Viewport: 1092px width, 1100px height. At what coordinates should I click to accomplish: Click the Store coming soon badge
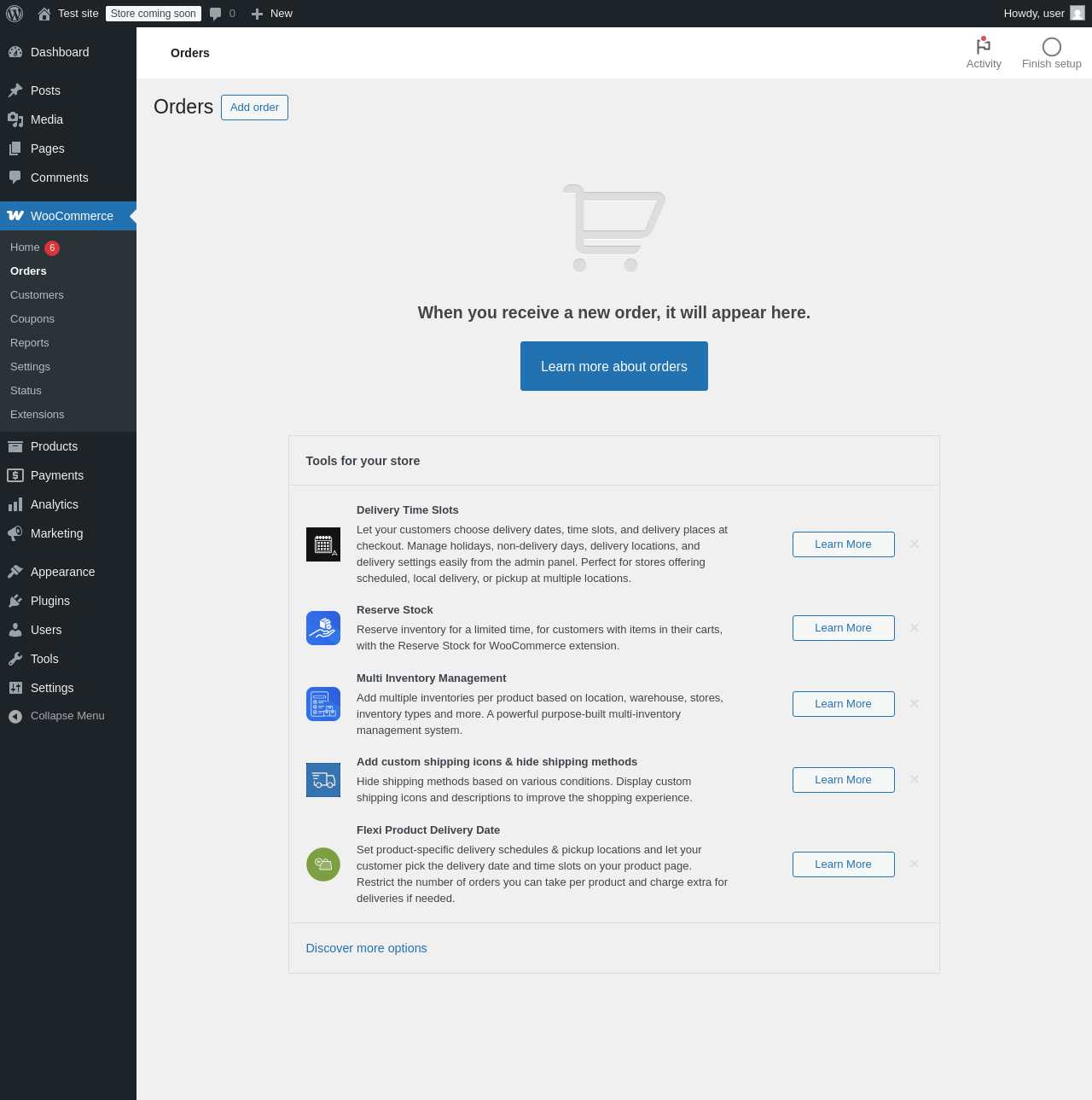click(x=154, y=14)
